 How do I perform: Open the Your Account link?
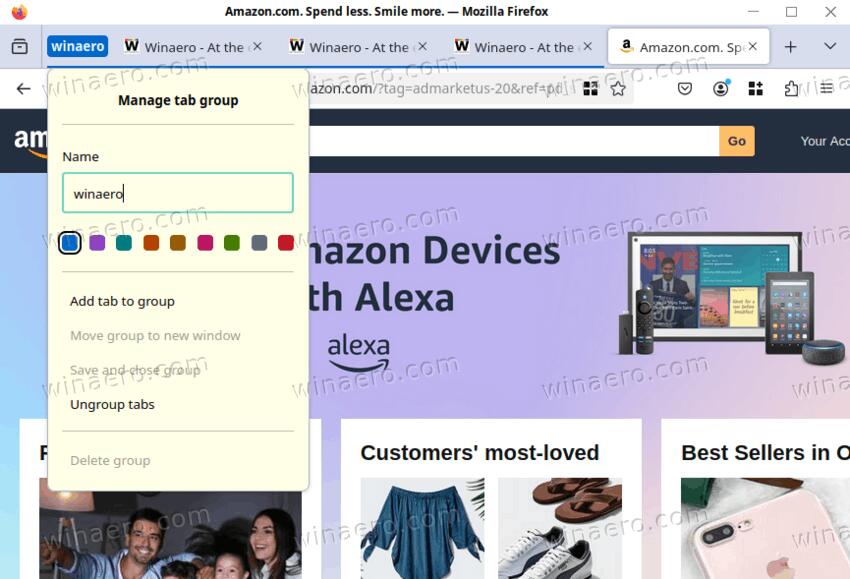coord(825,141)
